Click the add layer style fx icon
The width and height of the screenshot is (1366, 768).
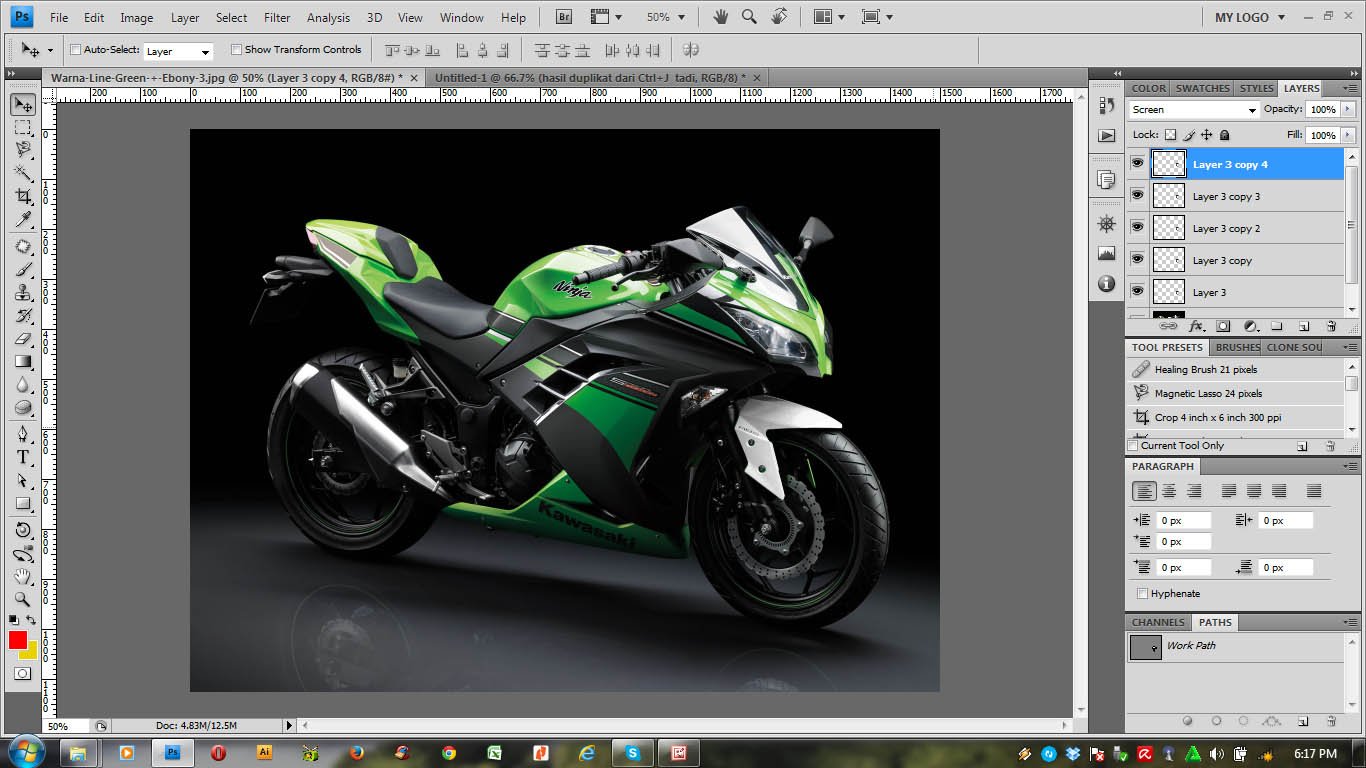pyautogui.click(x=1195, y=326)
